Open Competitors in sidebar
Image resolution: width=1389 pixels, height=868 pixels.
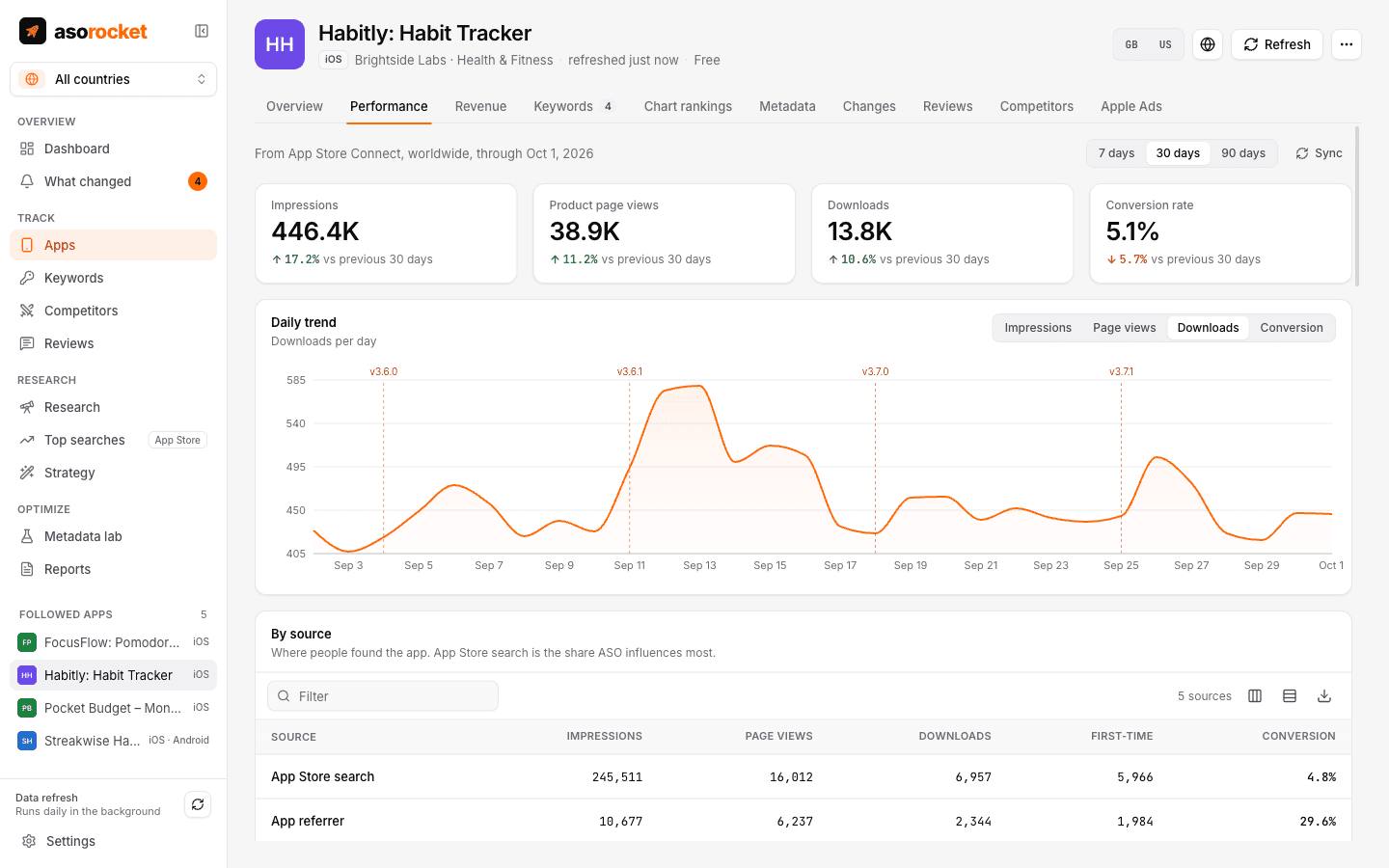click(x=113, y=311)
